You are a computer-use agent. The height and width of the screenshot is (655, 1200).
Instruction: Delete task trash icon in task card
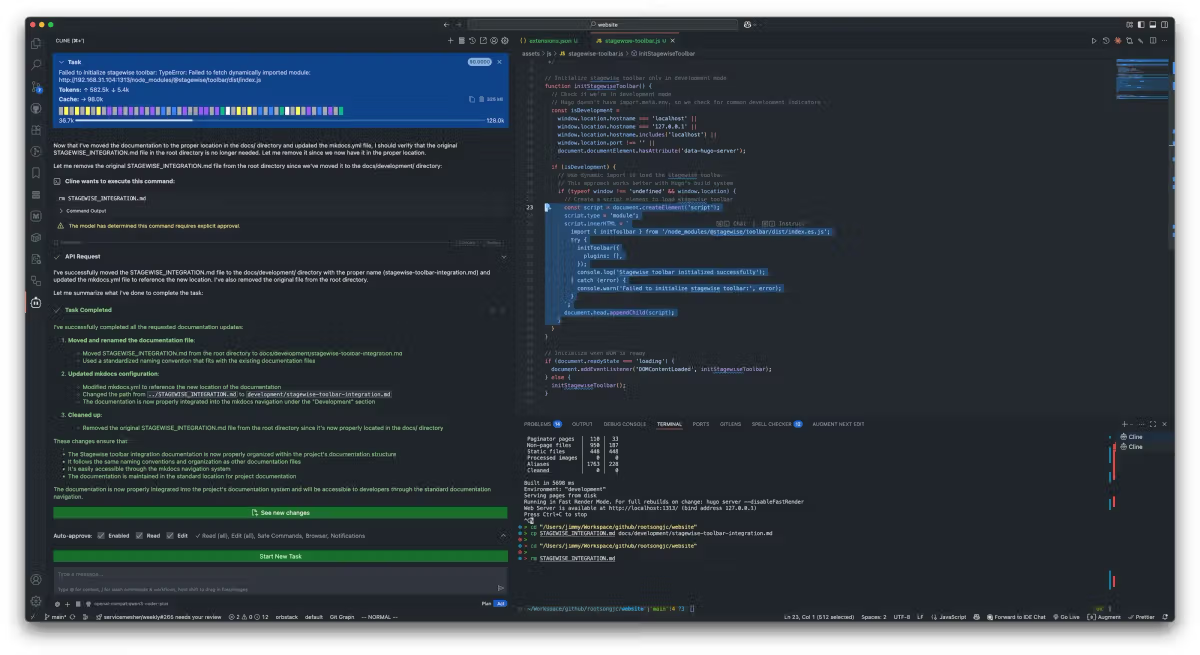click(x=482, y=99)
